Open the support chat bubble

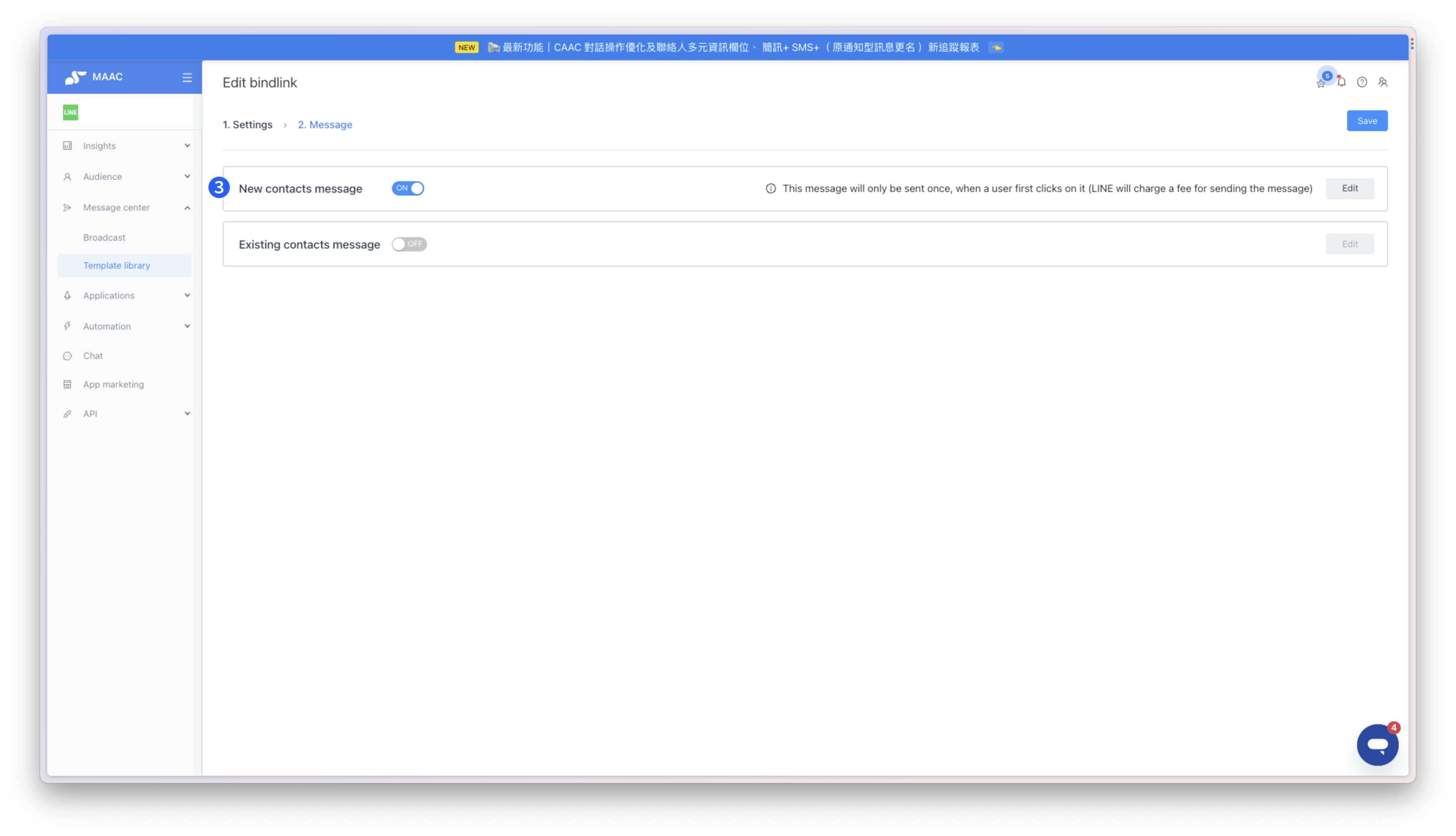[x=1377, y=745]
